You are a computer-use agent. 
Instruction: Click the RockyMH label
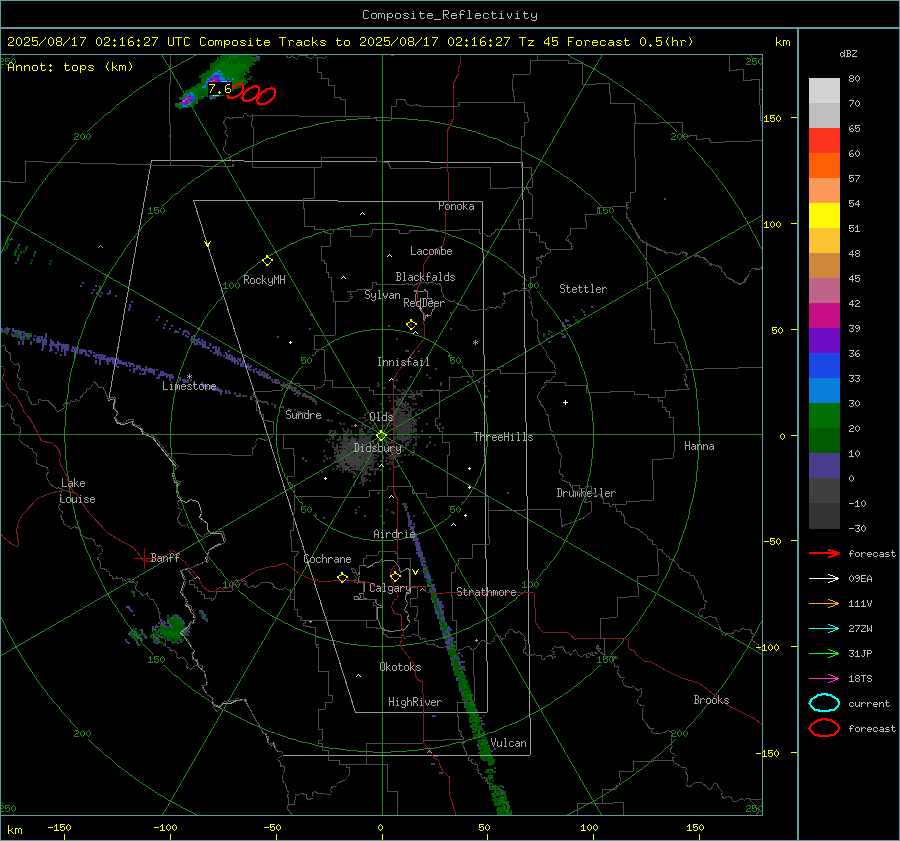(x=264, y=280)
